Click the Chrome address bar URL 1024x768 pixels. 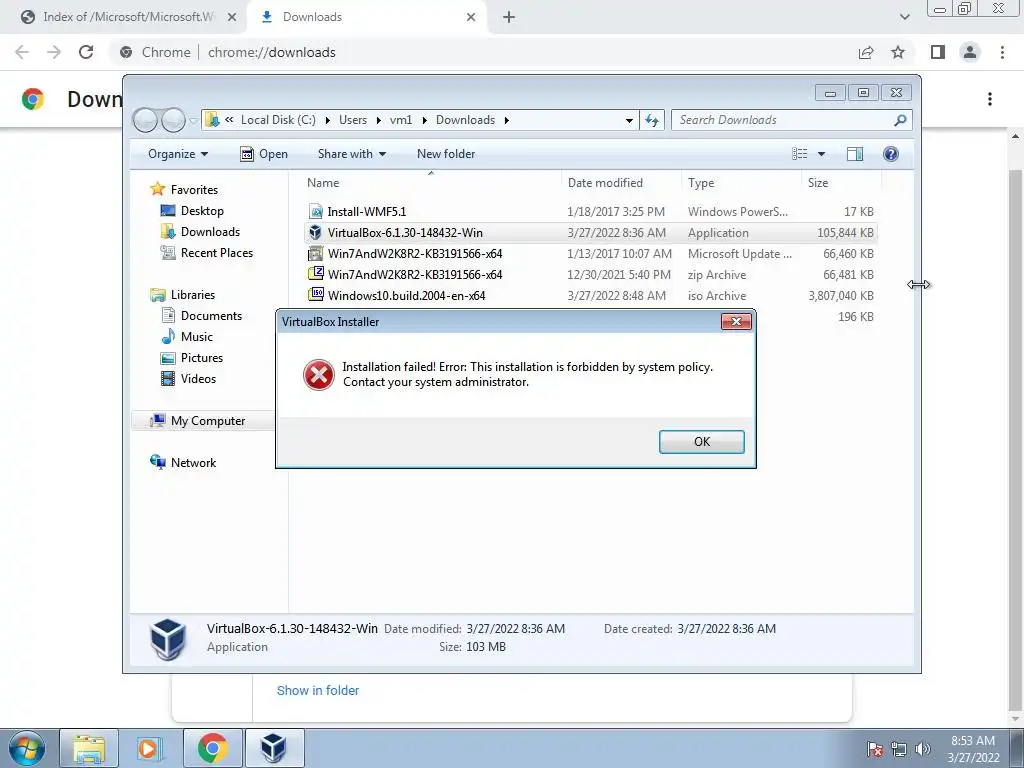tap(272, 52)
